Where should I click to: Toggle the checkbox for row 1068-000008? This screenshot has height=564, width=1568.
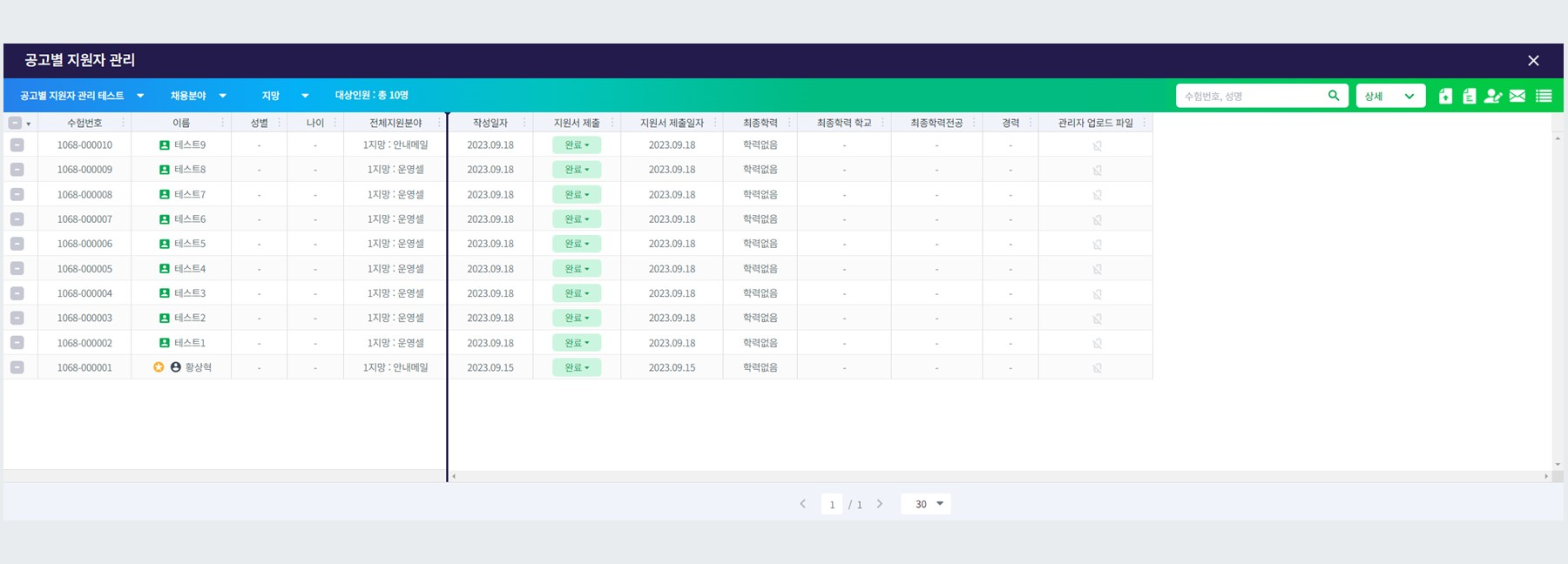(x=17, y=194)
